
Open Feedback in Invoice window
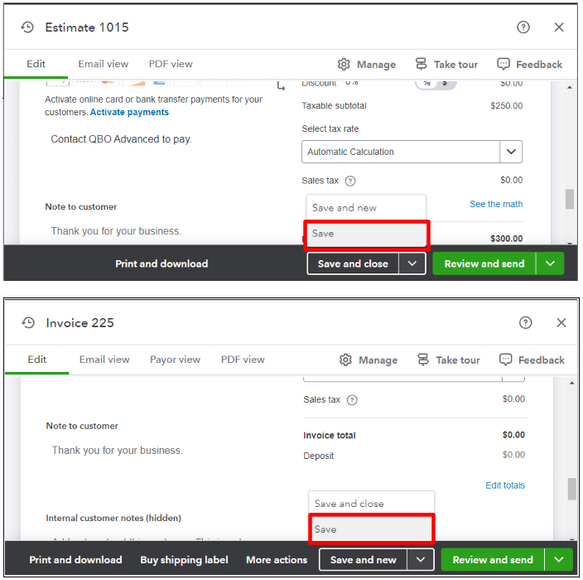[532, 360]
